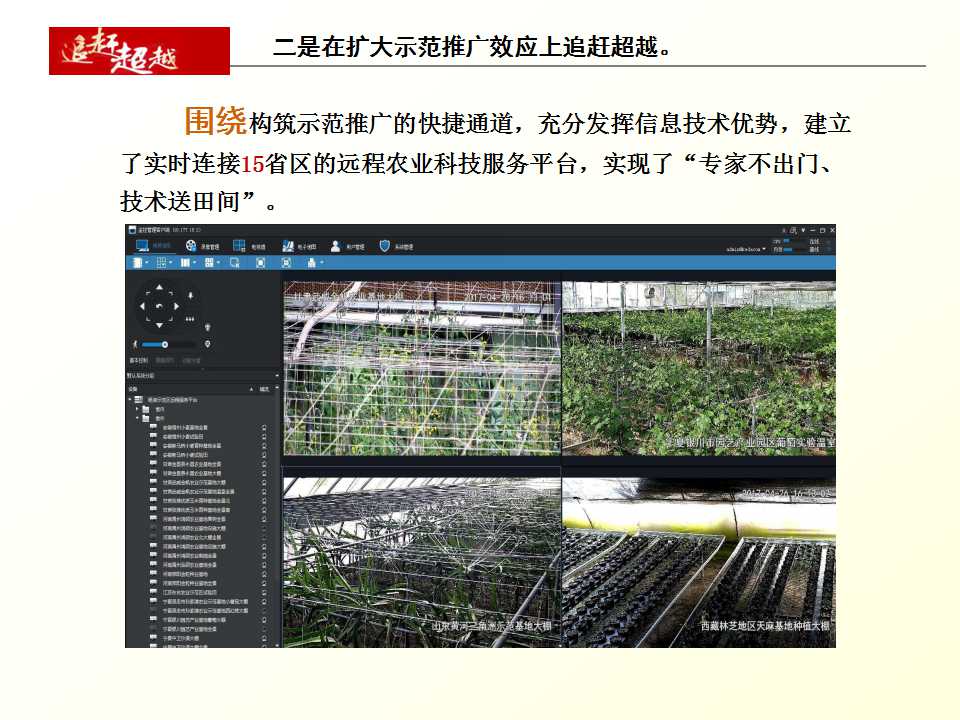Click the PTZ center auto-rotate button
Image resolution: width=960 pixels, height=720 pixels.
click(x=158, y=306)
